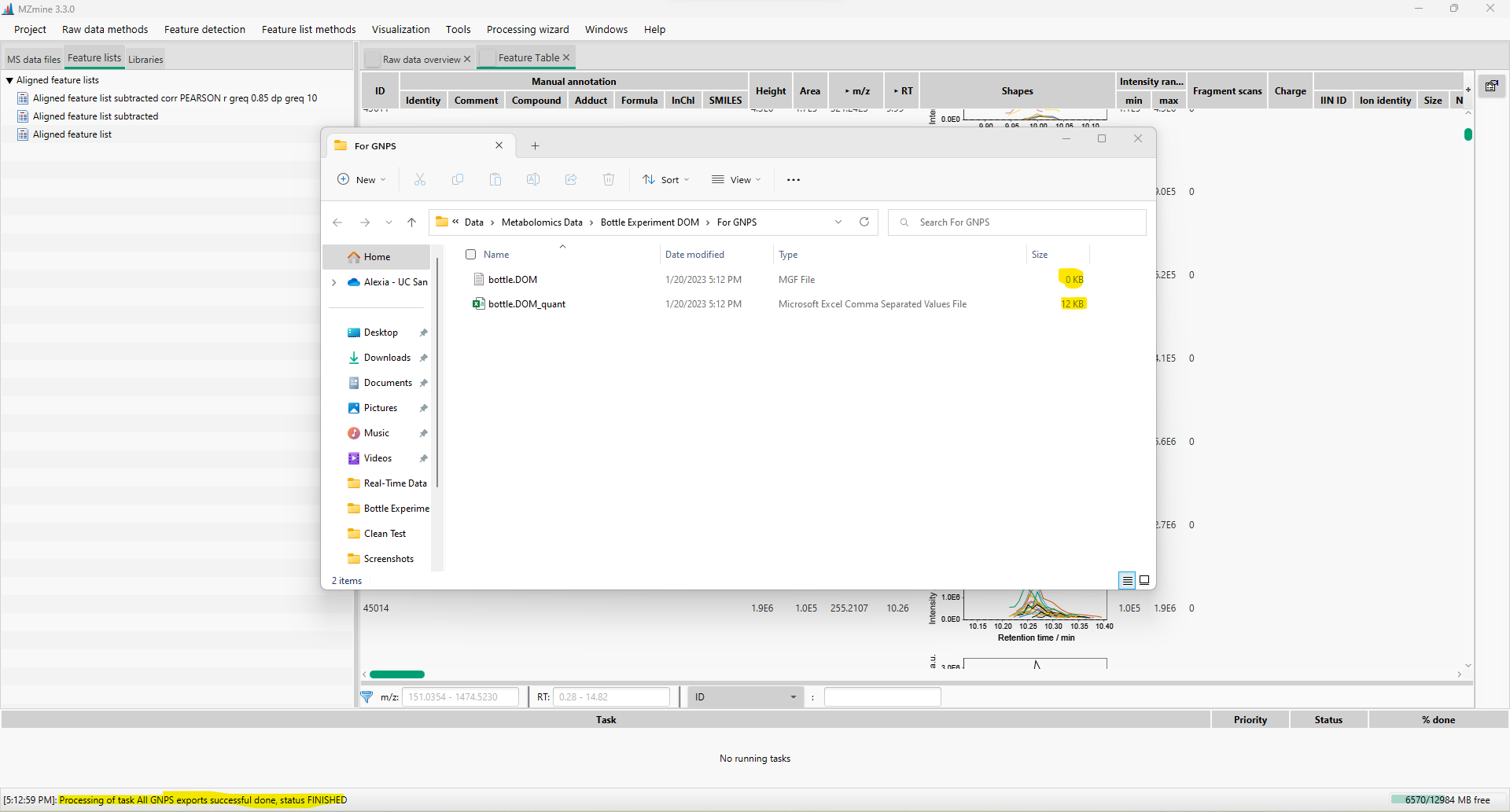This screenshot has height=812, width=1510.
Task: Switch to details view layout
Action: click(1127, 580)
